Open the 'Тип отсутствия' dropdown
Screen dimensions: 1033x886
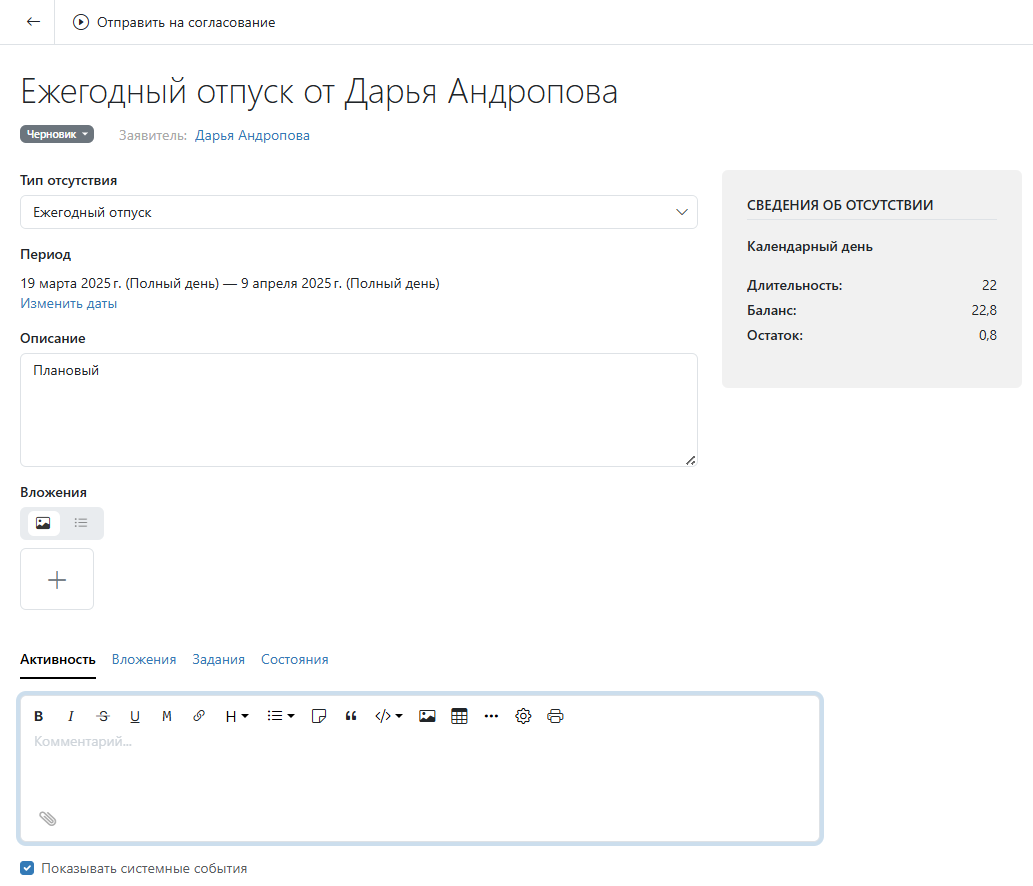point(682,212)
